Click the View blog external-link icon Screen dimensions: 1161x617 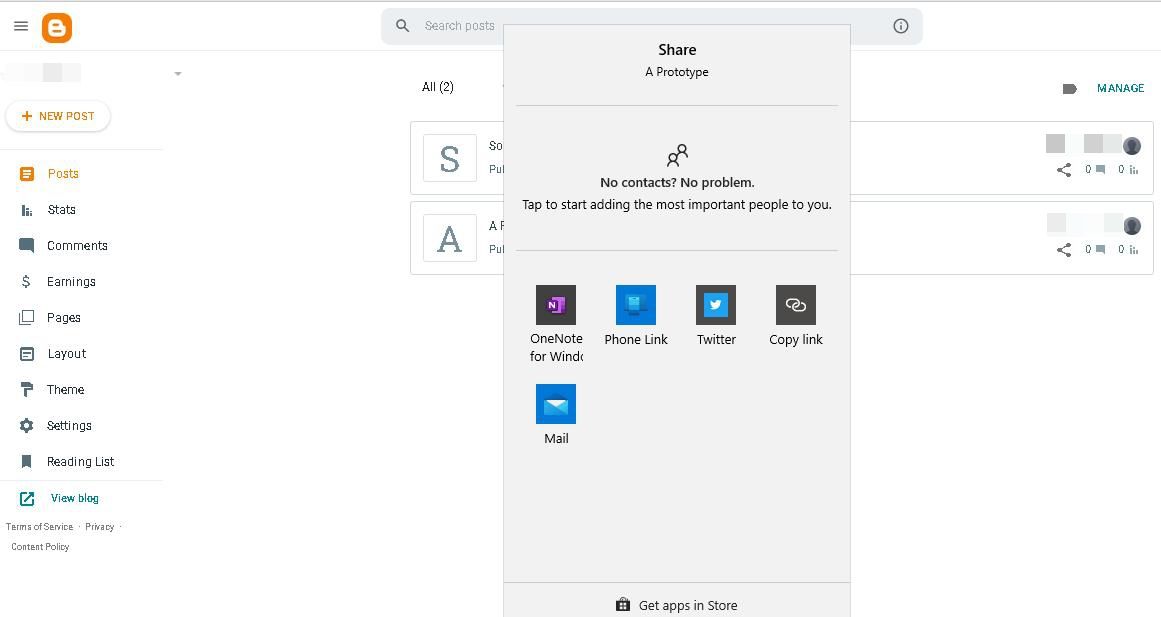[27, 498]
